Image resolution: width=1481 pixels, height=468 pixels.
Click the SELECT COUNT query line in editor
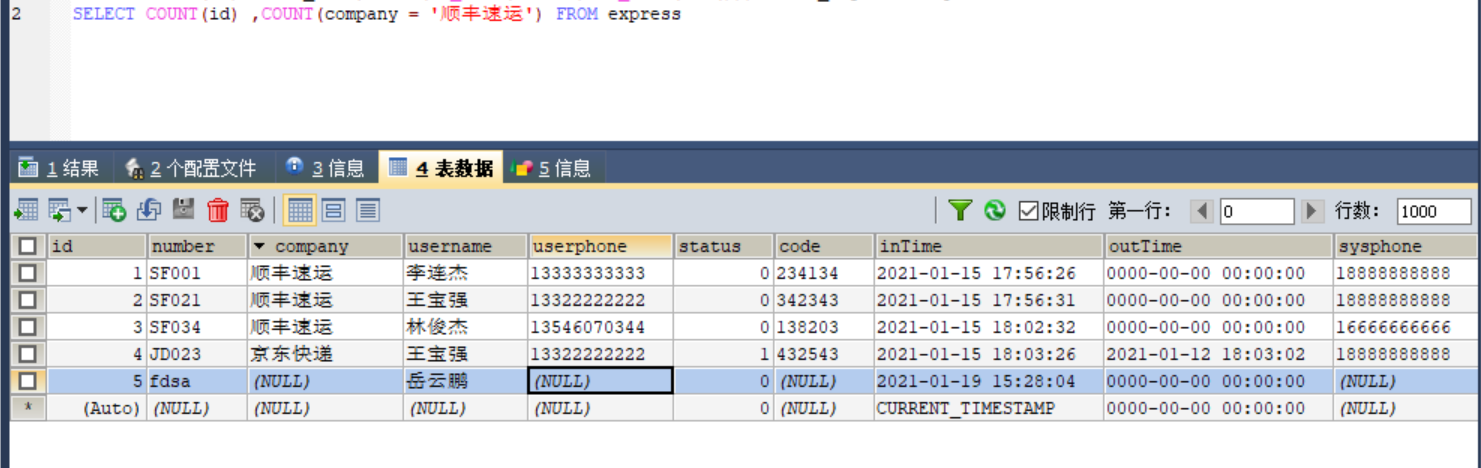coord(377,14)
